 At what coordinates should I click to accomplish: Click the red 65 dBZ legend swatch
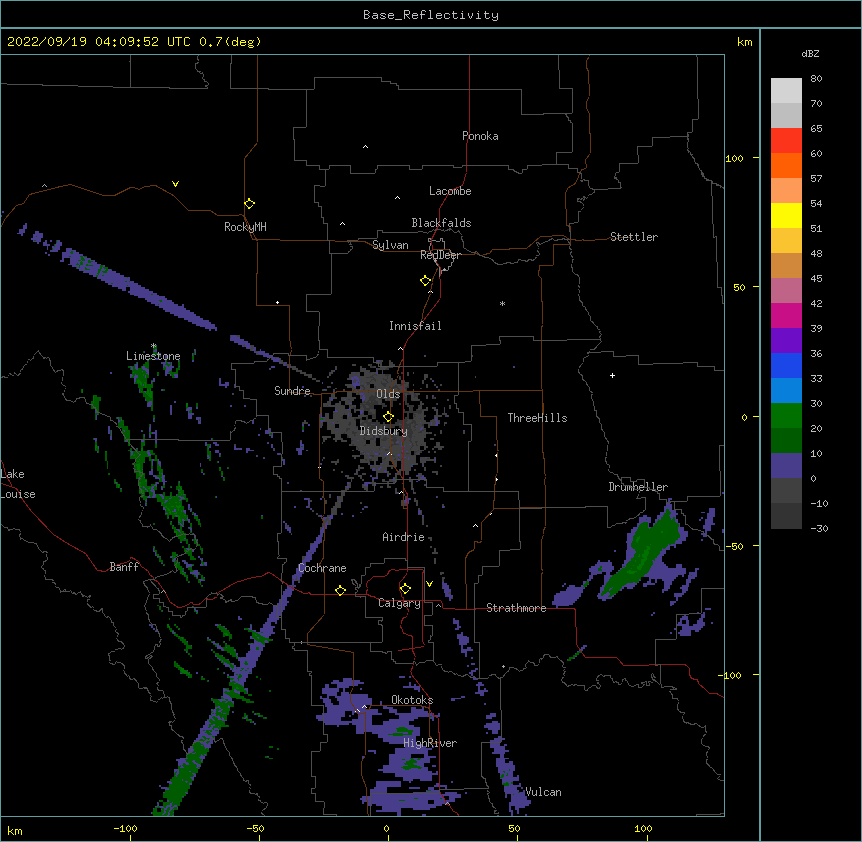click(x=786, y=141)
